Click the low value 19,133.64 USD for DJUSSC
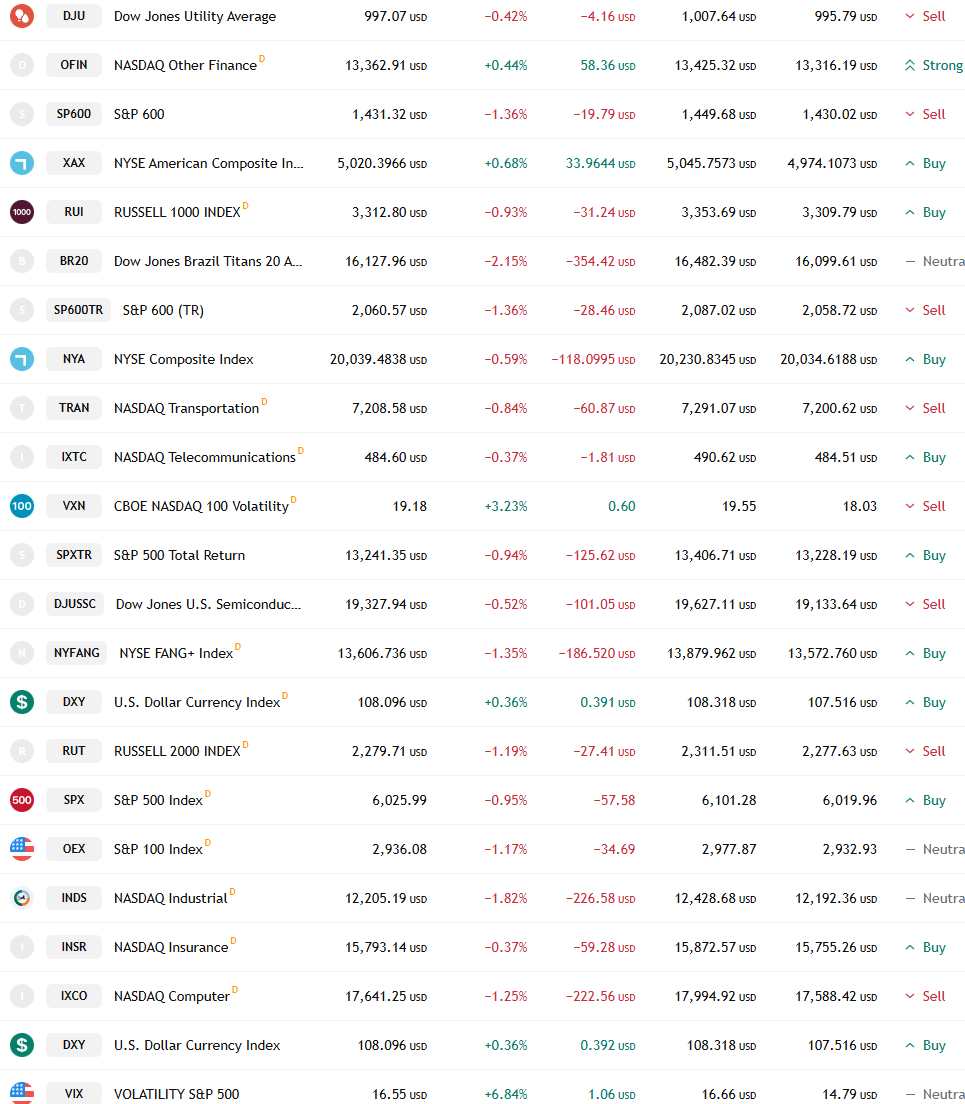The width and height of the screenshot is (965, 1104). coord(836,604)
